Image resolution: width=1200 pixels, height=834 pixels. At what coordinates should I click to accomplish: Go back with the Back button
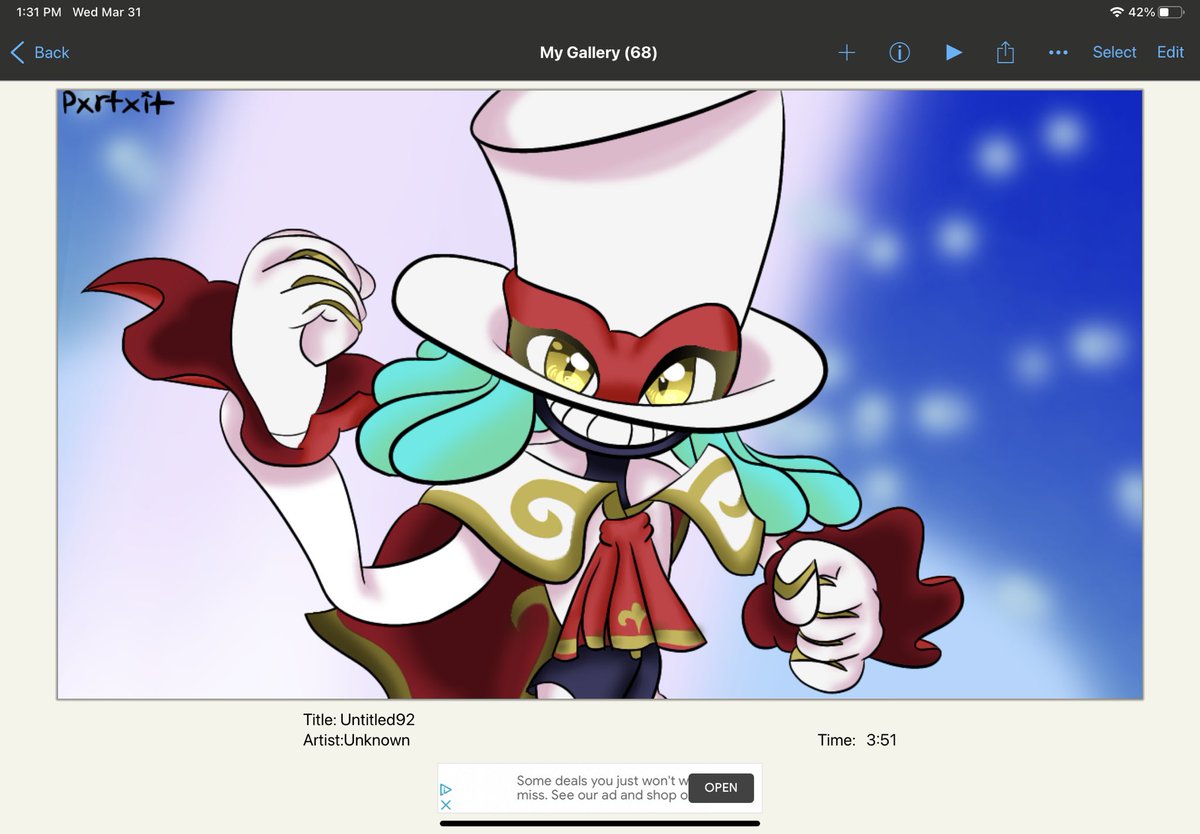point(40,52)
